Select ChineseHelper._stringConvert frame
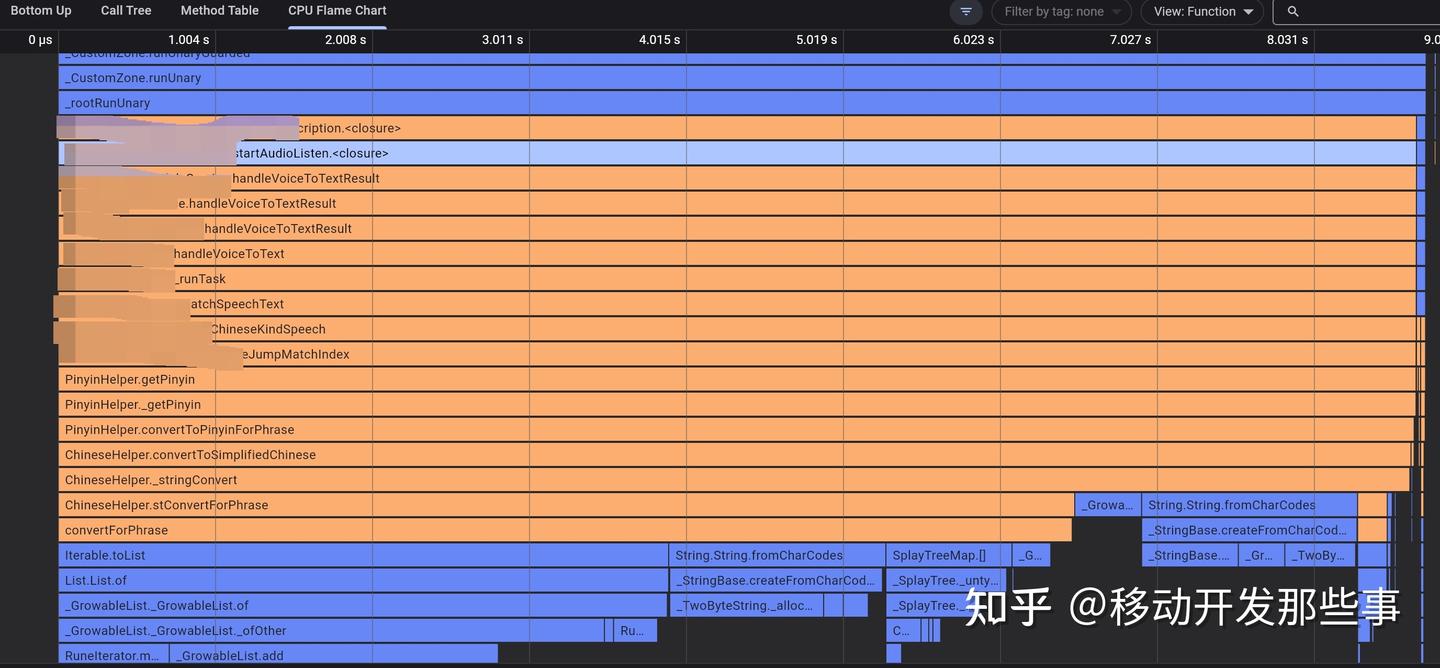This screenshot has height=668, width=1440. click(734, 480)
